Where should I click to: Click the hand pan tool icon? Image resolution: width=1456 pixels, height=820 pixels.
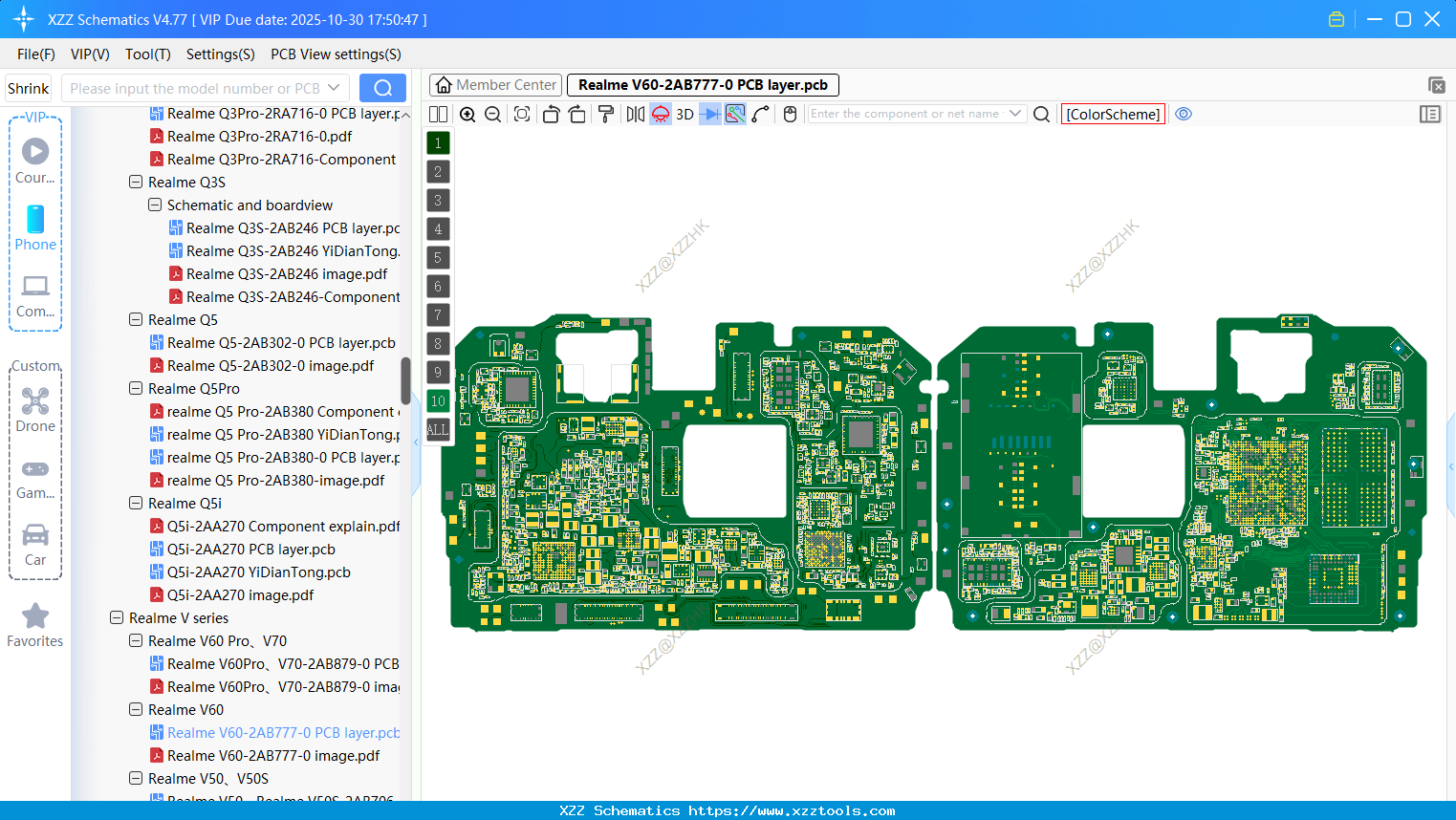(789, 114)
